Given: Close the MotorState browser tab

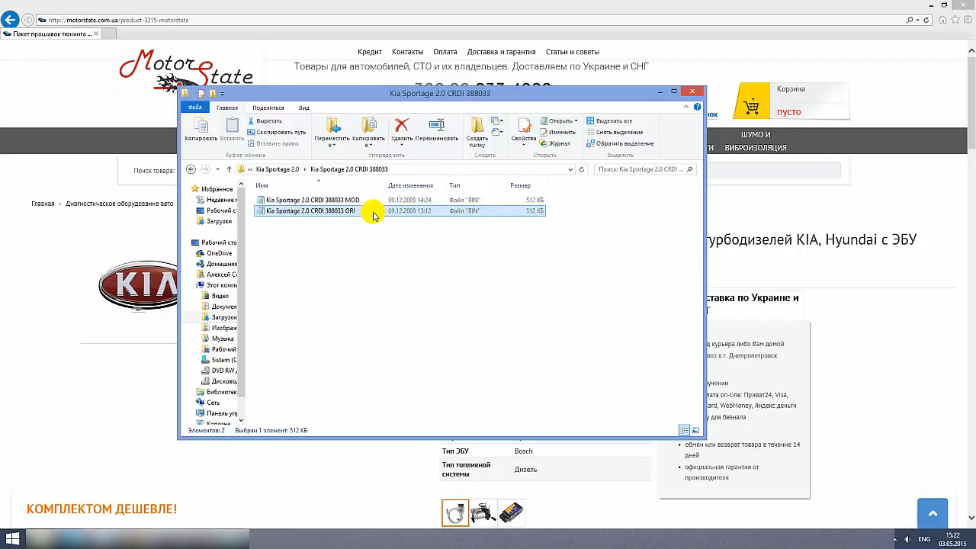Looking at the screenshot, I should pyautogui.click(x=96, y=34).
